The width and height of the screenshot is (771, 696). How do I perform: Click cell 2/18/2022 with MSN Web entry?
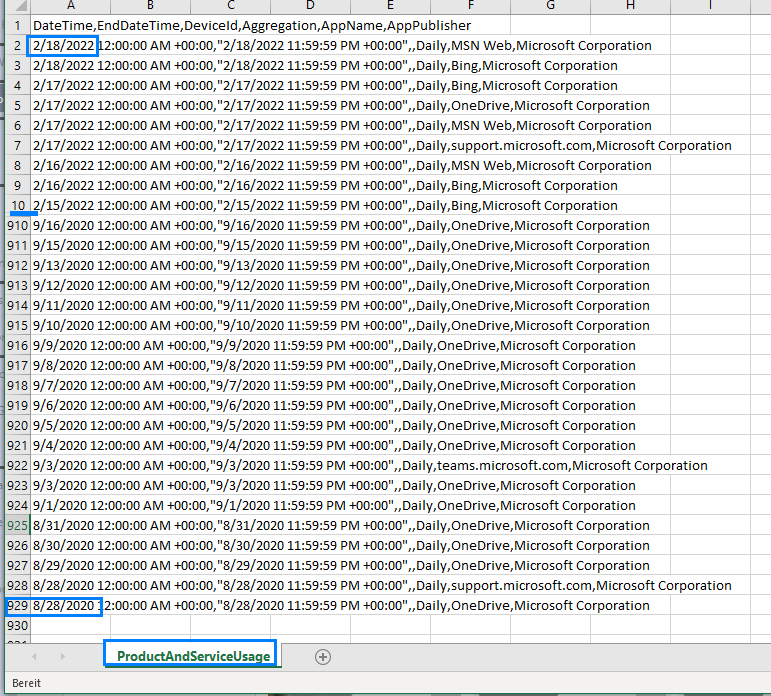click(342, 46)
